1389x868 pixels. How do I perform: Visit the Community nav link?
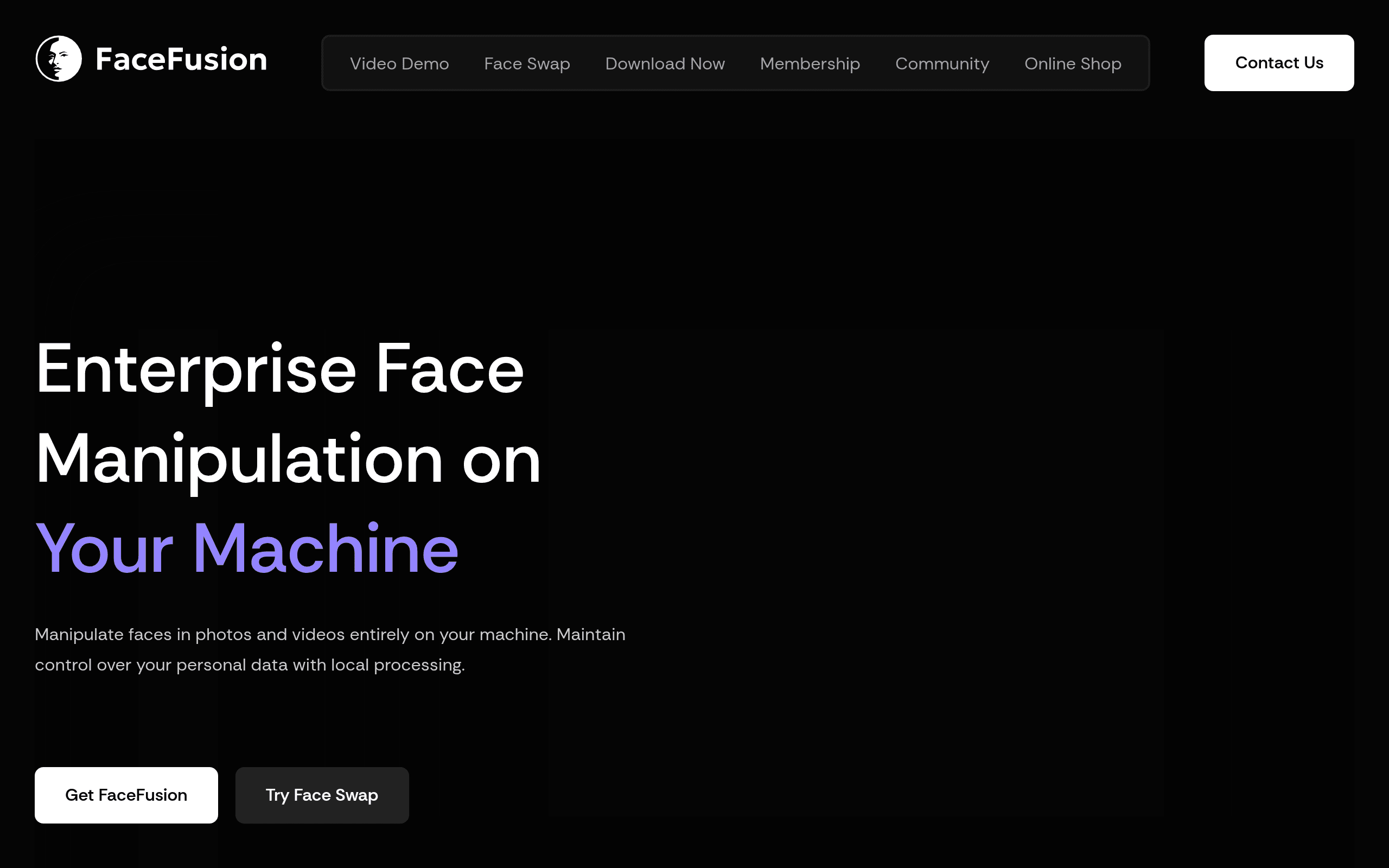pyautogui.click(x=942, y=63)
